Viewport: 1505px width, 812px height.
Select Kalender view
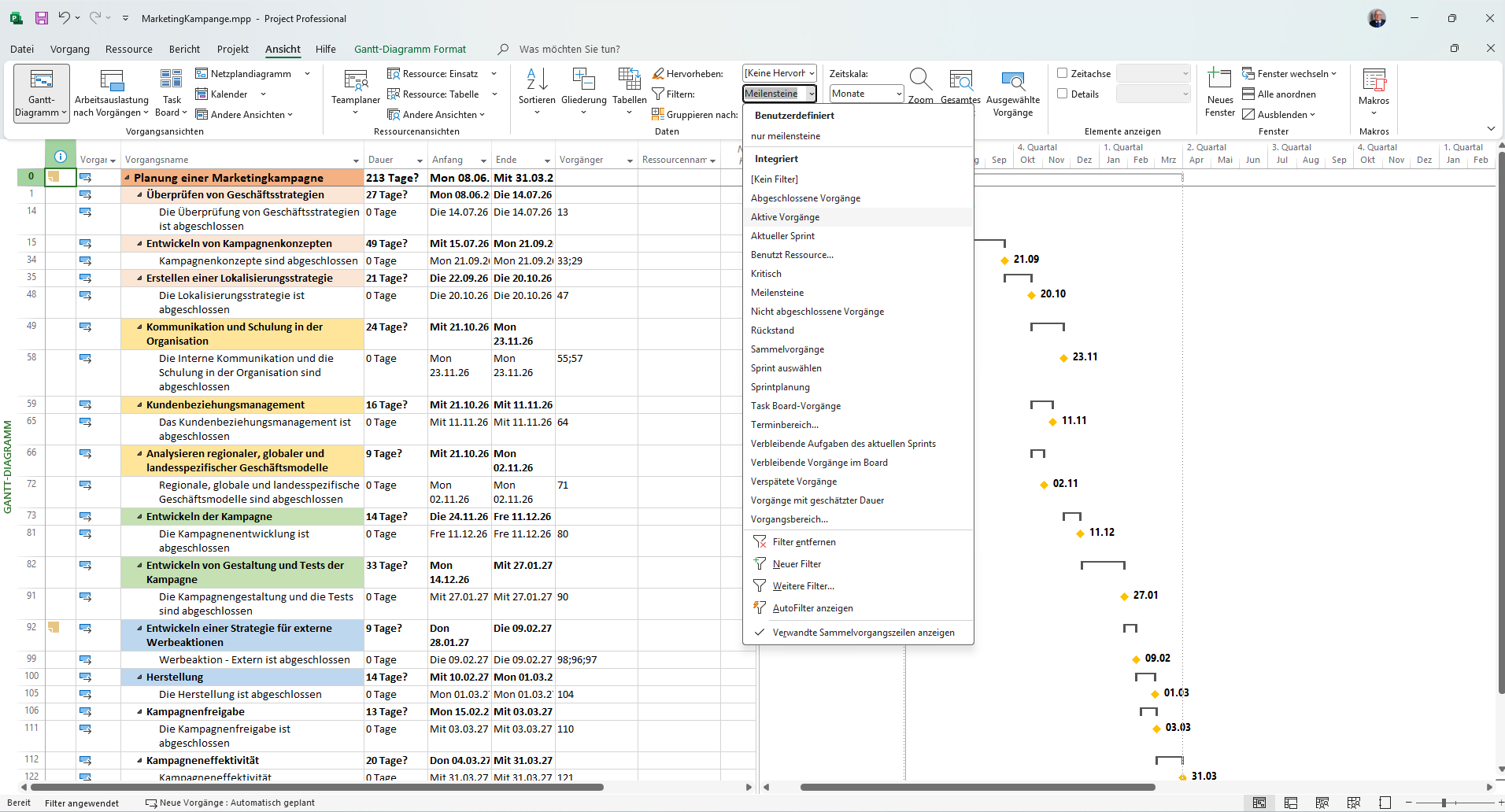(x=221, y=94)
